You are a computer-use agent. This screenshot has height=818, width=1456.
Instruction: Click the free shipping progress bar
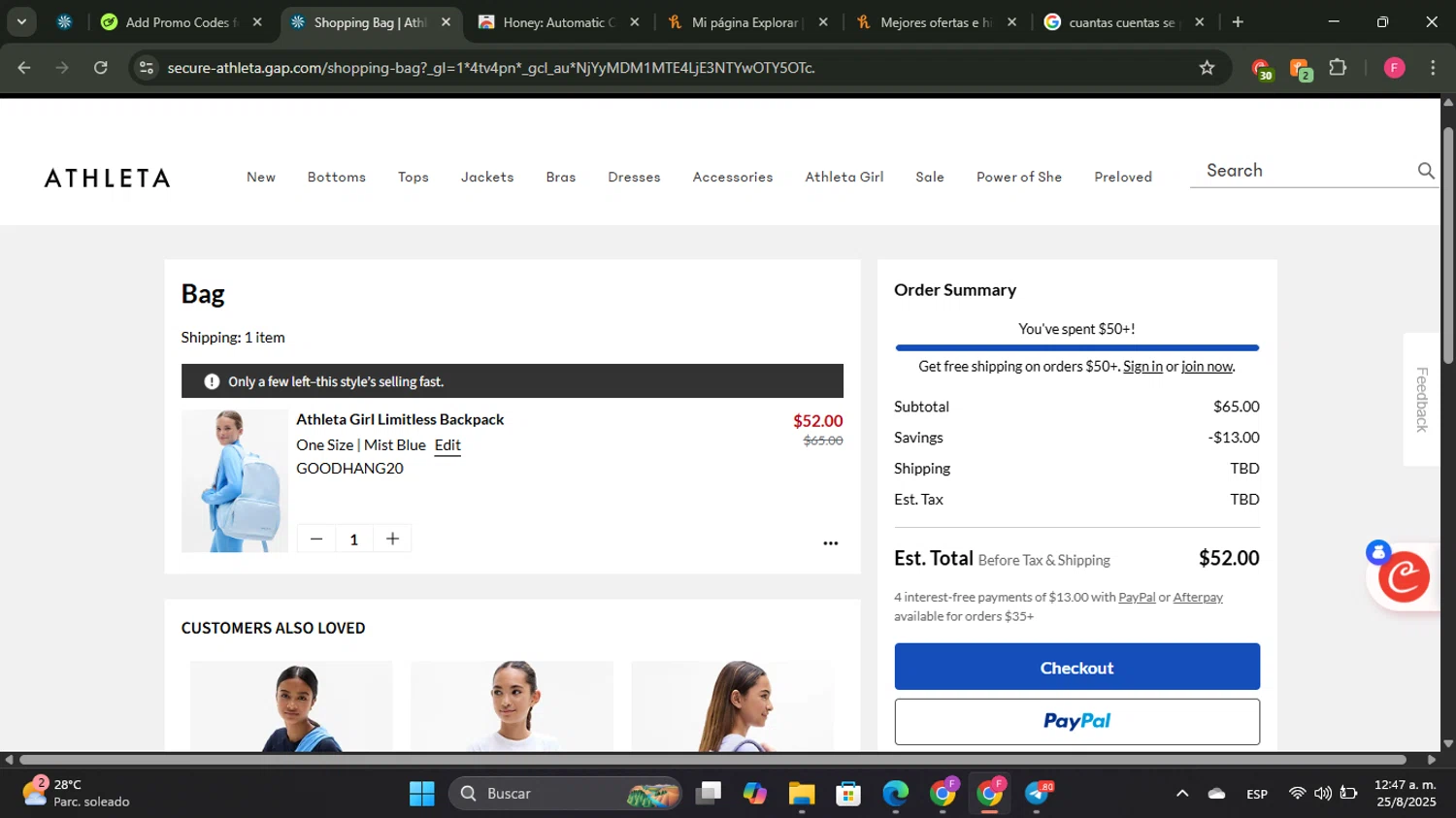1077,347
